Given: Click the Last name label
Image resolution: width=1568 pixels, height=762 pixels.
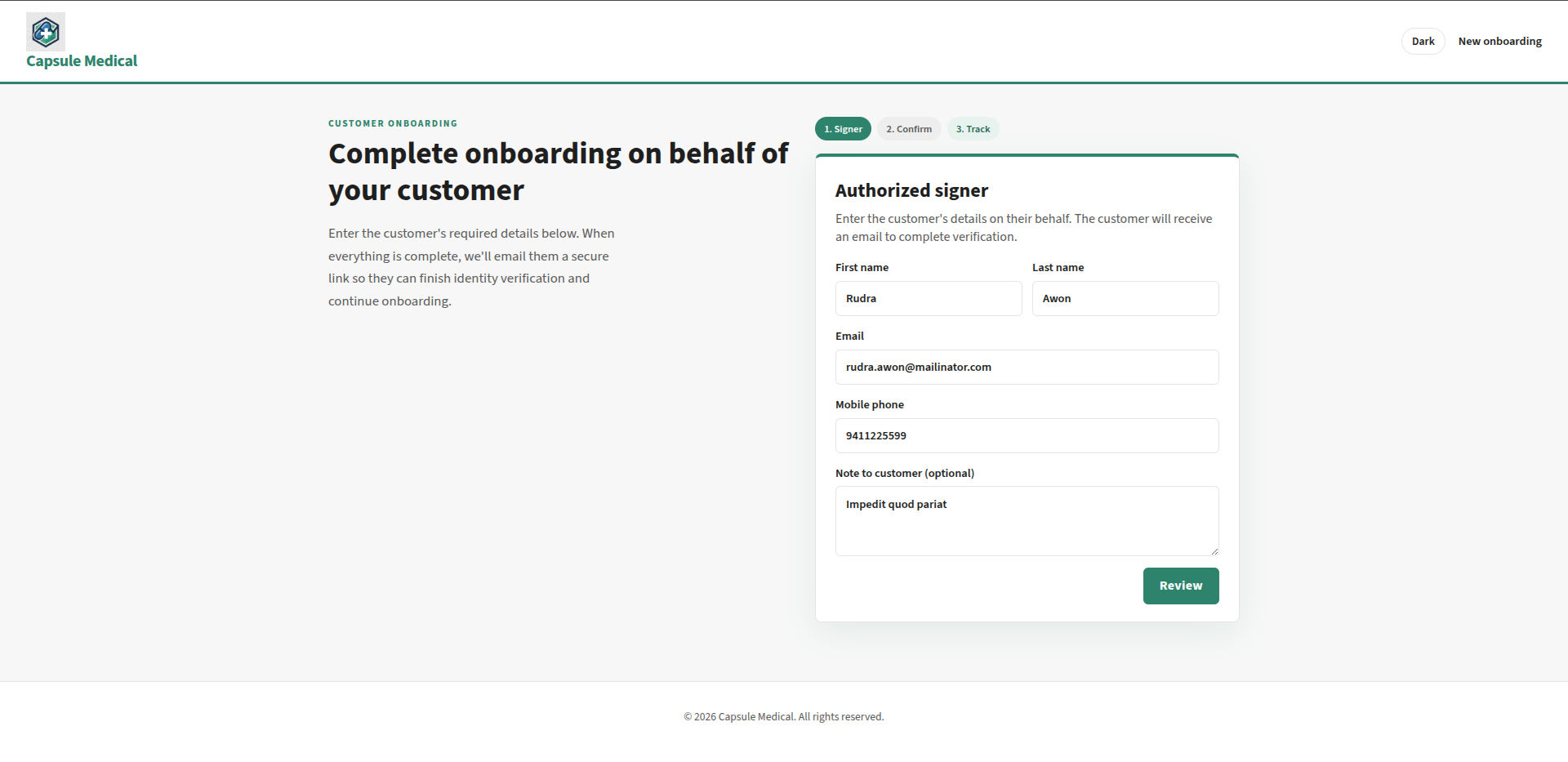Looking at the screenshot, I should [x=1058, y=268].
